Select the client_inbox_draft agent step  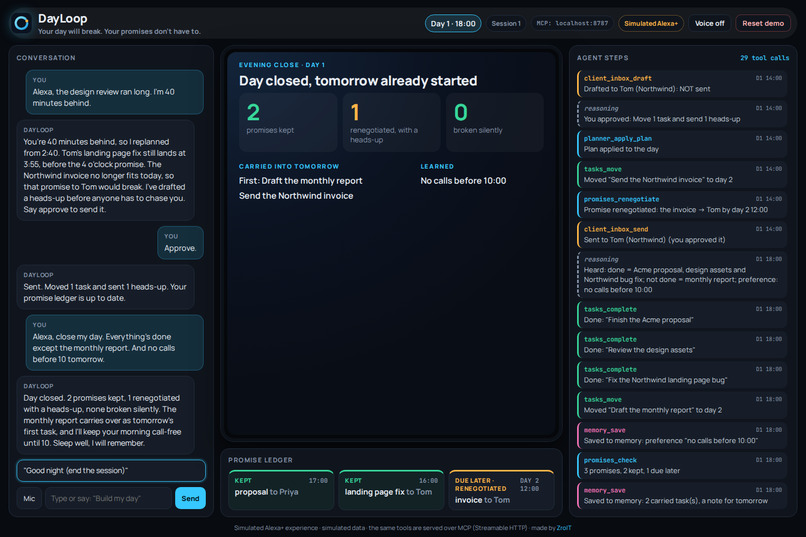682,84
